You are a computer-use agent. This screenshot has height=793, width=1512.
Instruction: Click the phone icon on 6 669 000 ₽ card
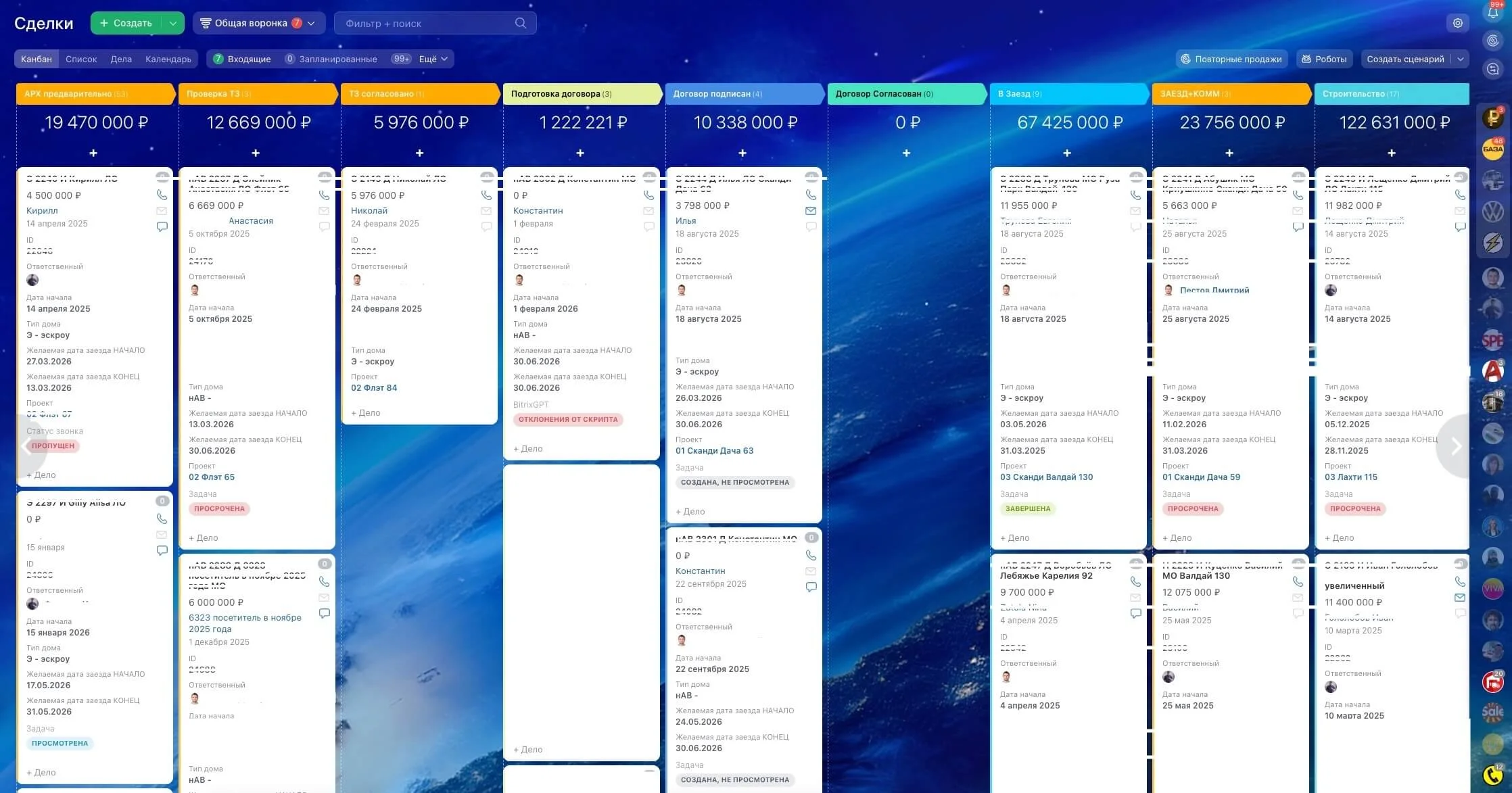[324, 195]
